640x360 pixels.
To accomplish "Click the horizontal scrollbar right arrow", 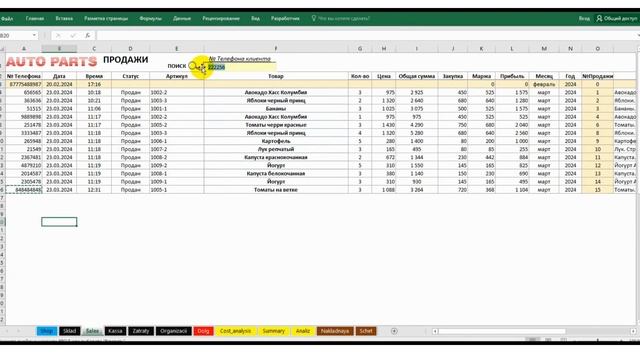I will (x=633, y=331).
